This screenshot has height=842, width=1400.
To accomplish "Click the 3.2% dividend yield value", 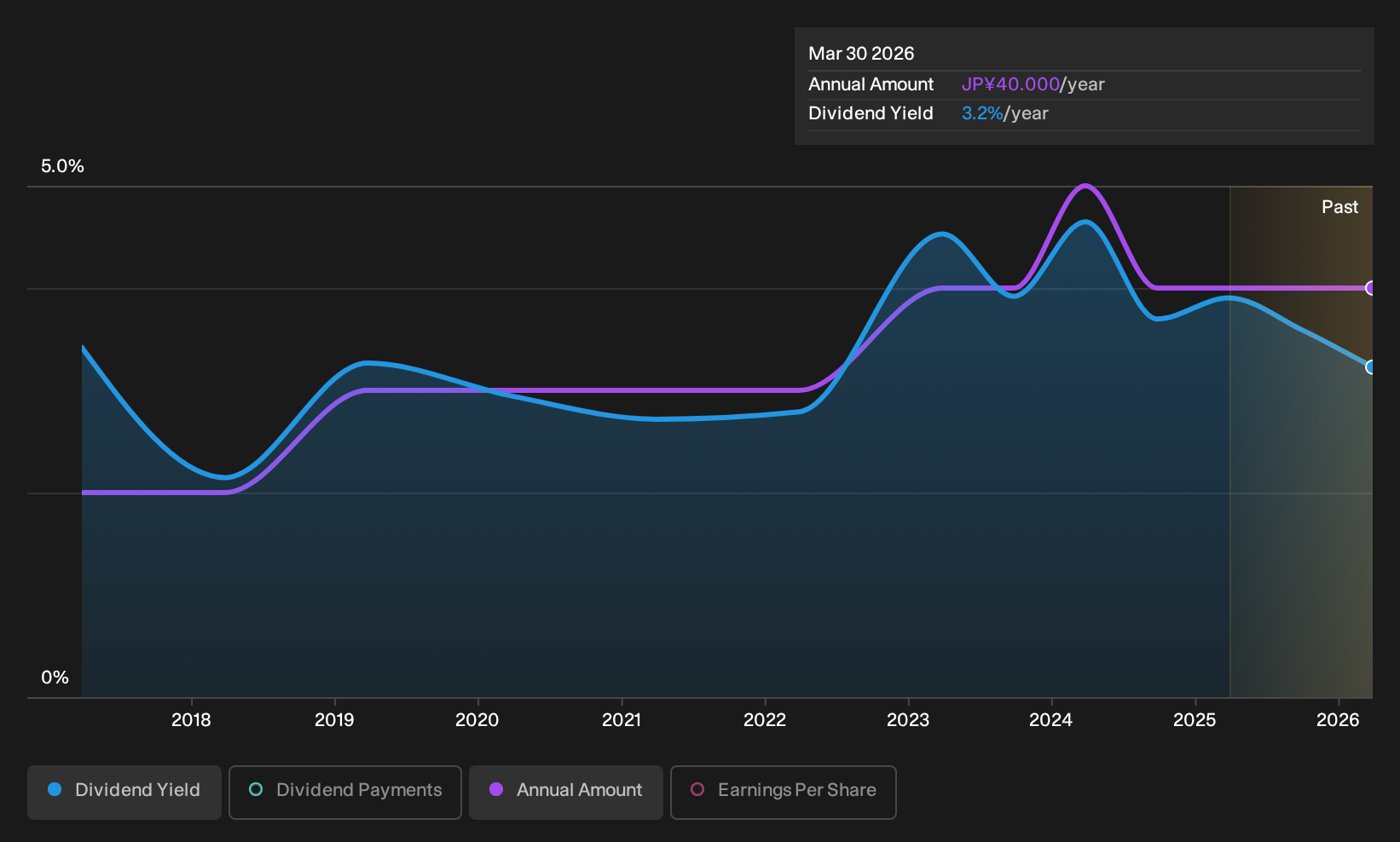I will pyautogui.click(x=982, y=113).
